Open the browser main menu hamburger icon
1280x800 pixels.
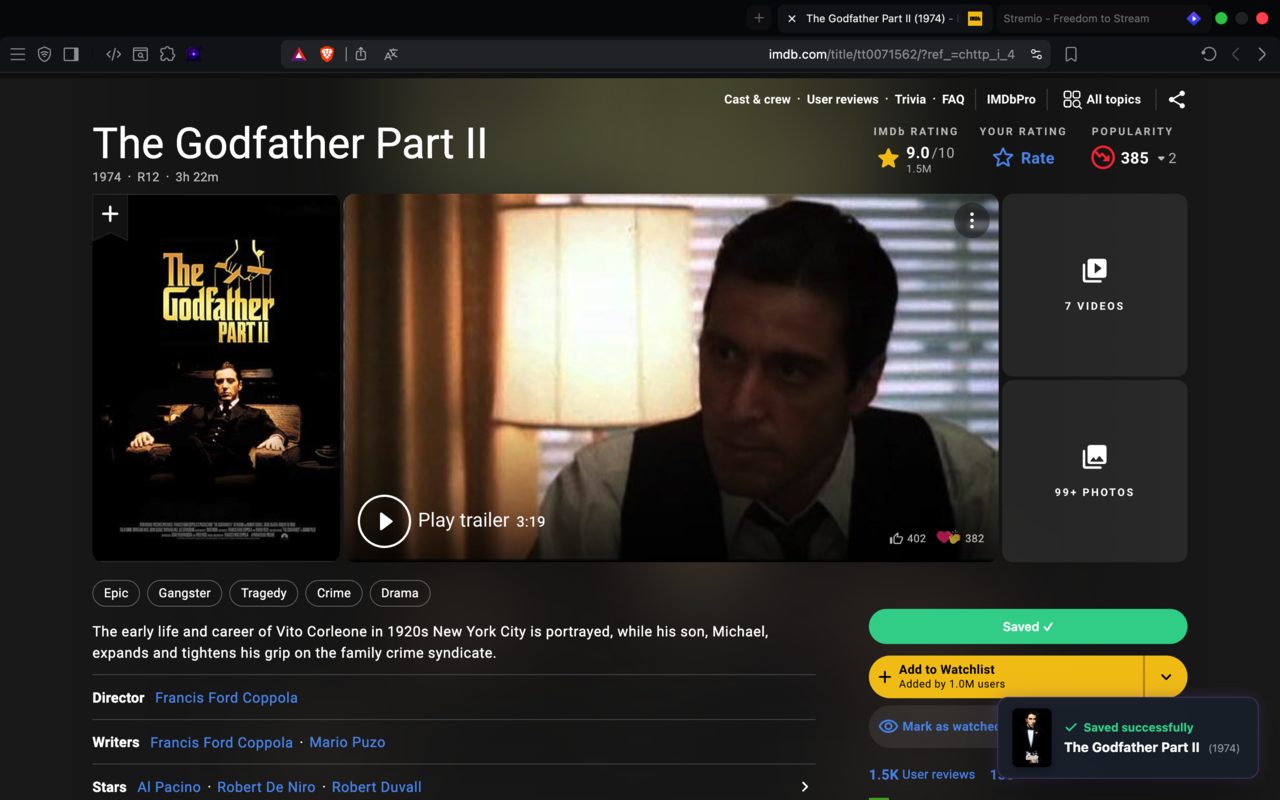click(x=18, y=54)
